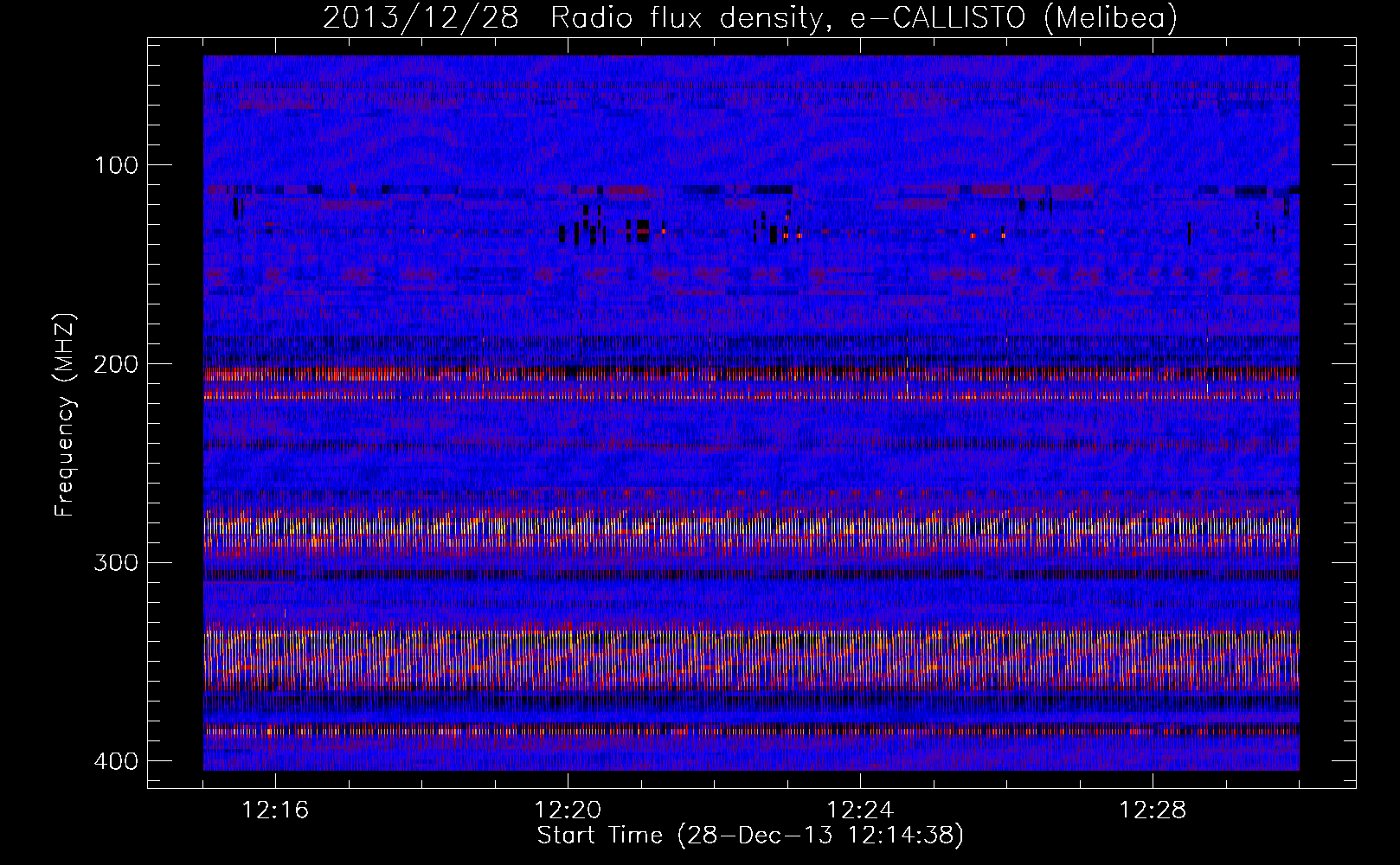Click the 'Start Time (28-Dec-13 12:14:38)' axis label
The width and height of the screenshot is (1400, 865).
pos(750,836)
